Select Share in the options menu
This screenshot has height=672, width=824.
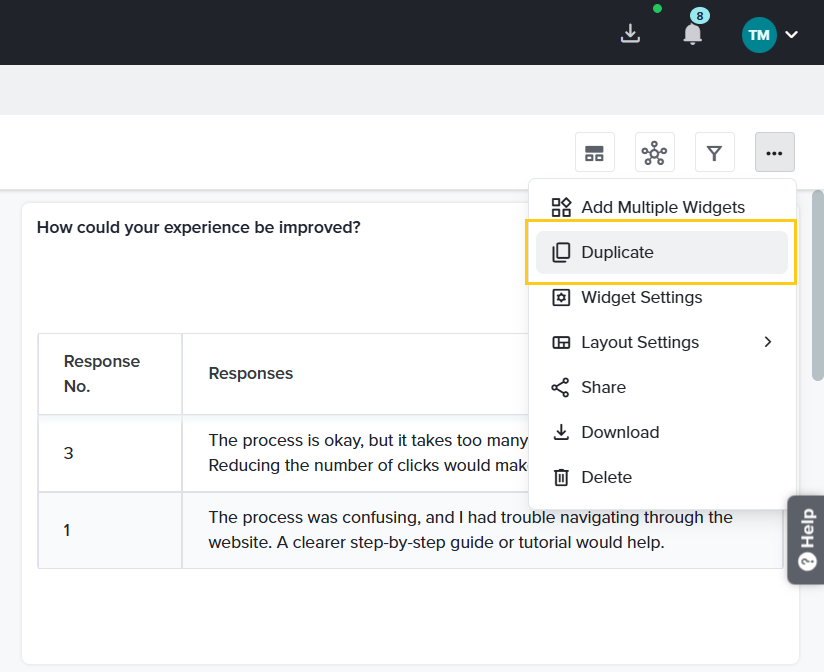662,387
